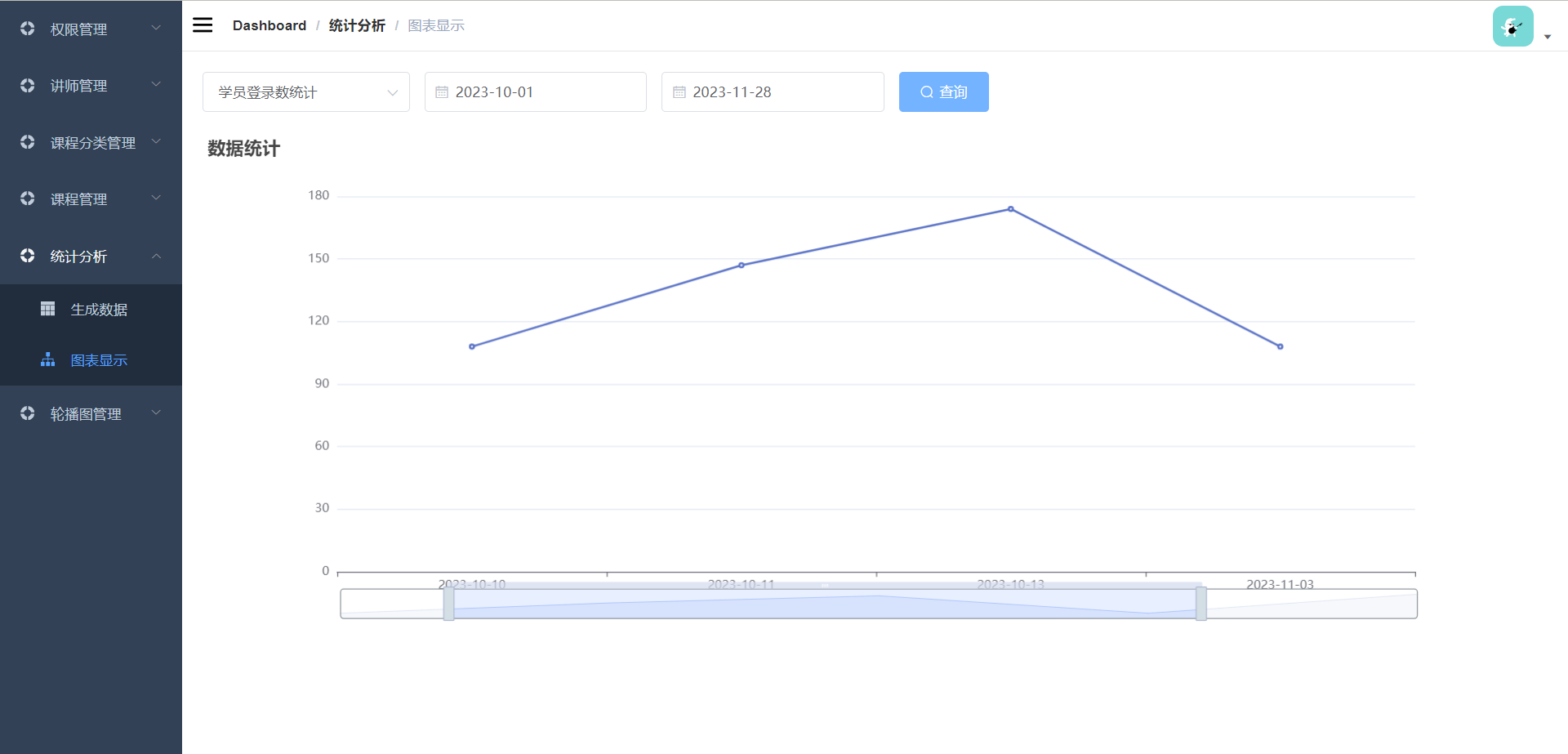Click the 查询 search button
The width and height of the screenshot is (1568, 754).
943,92
